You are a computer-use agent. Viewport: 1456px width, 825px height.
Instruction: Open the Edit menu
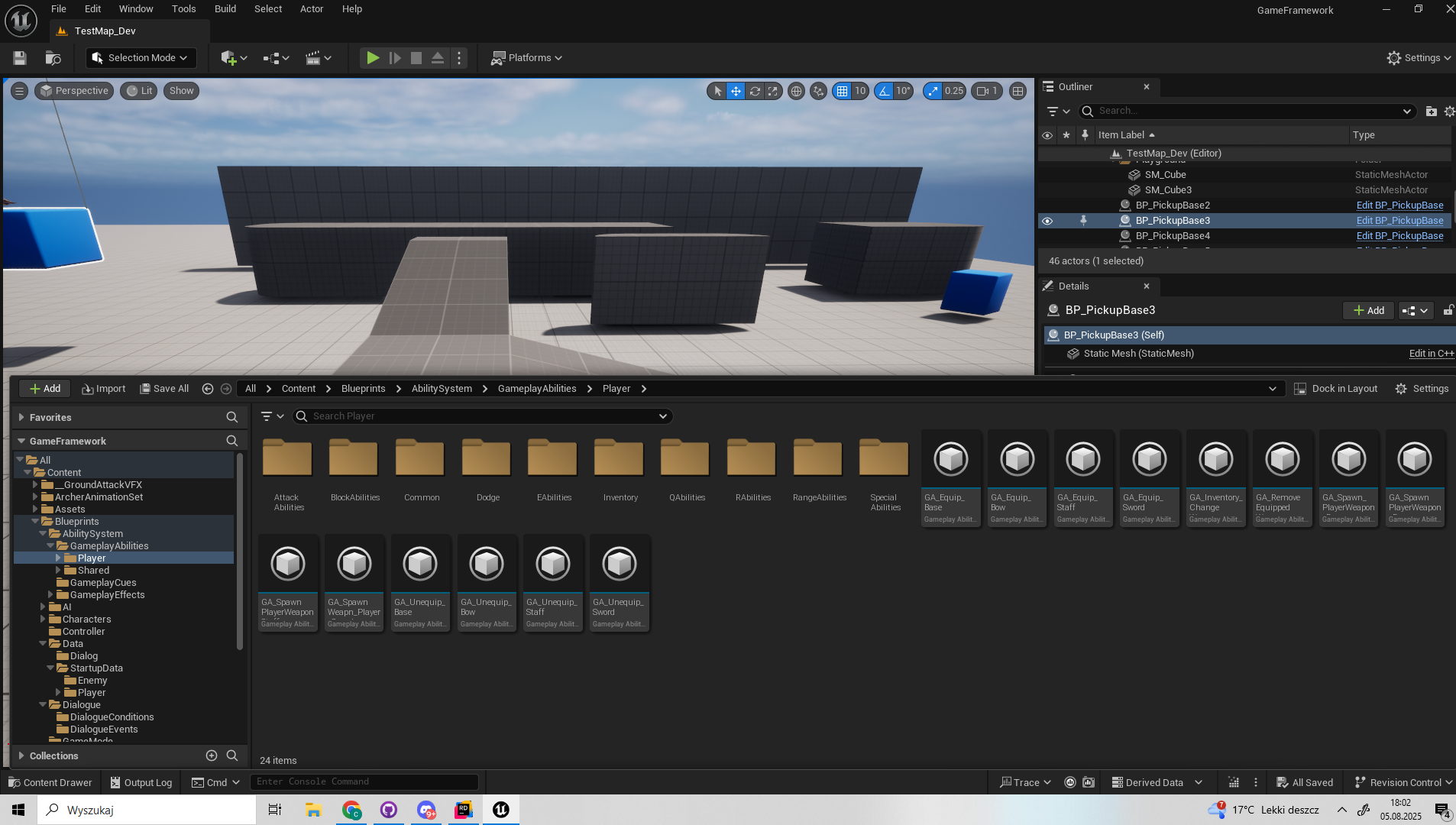(x=93, y=9)
